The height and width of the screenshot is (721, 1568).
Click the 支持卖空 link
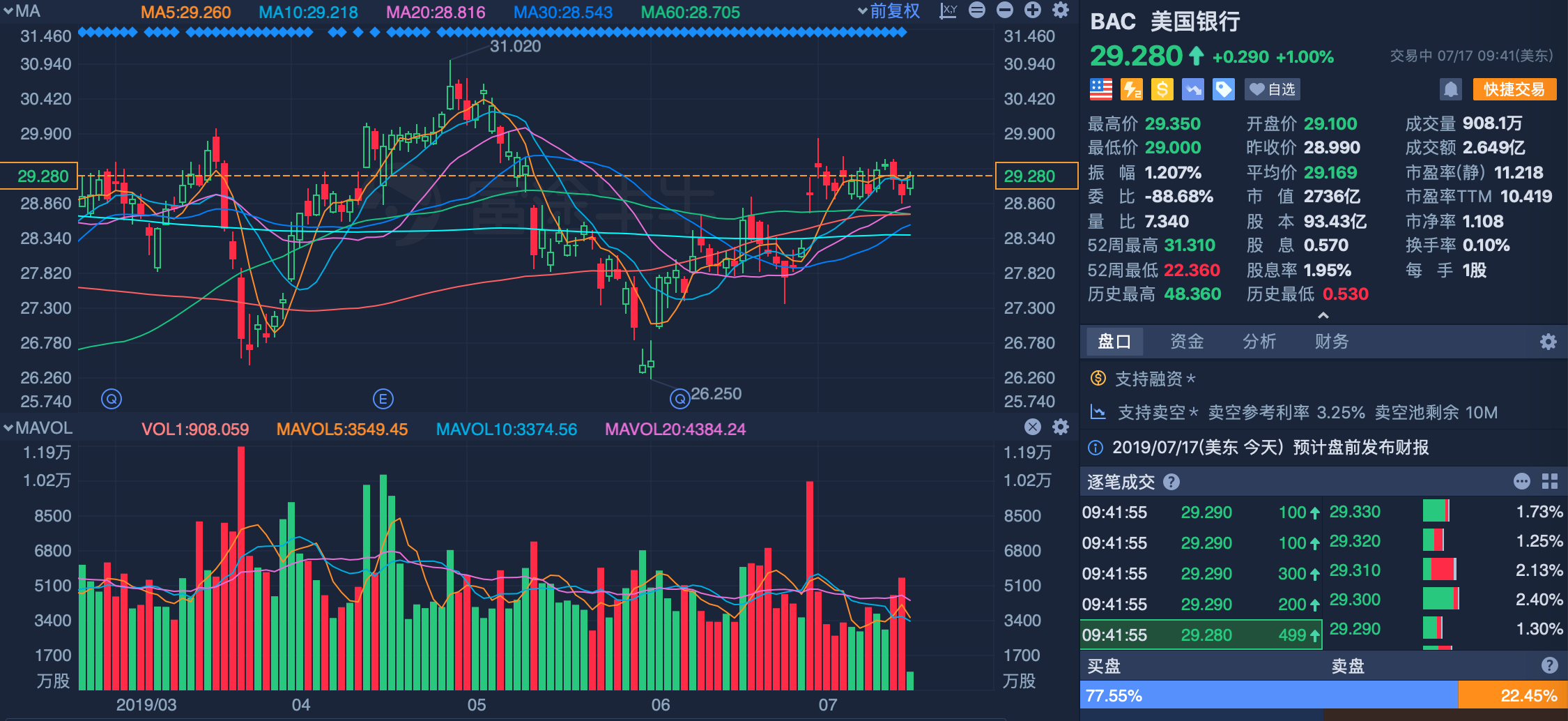coord(1158,412)
